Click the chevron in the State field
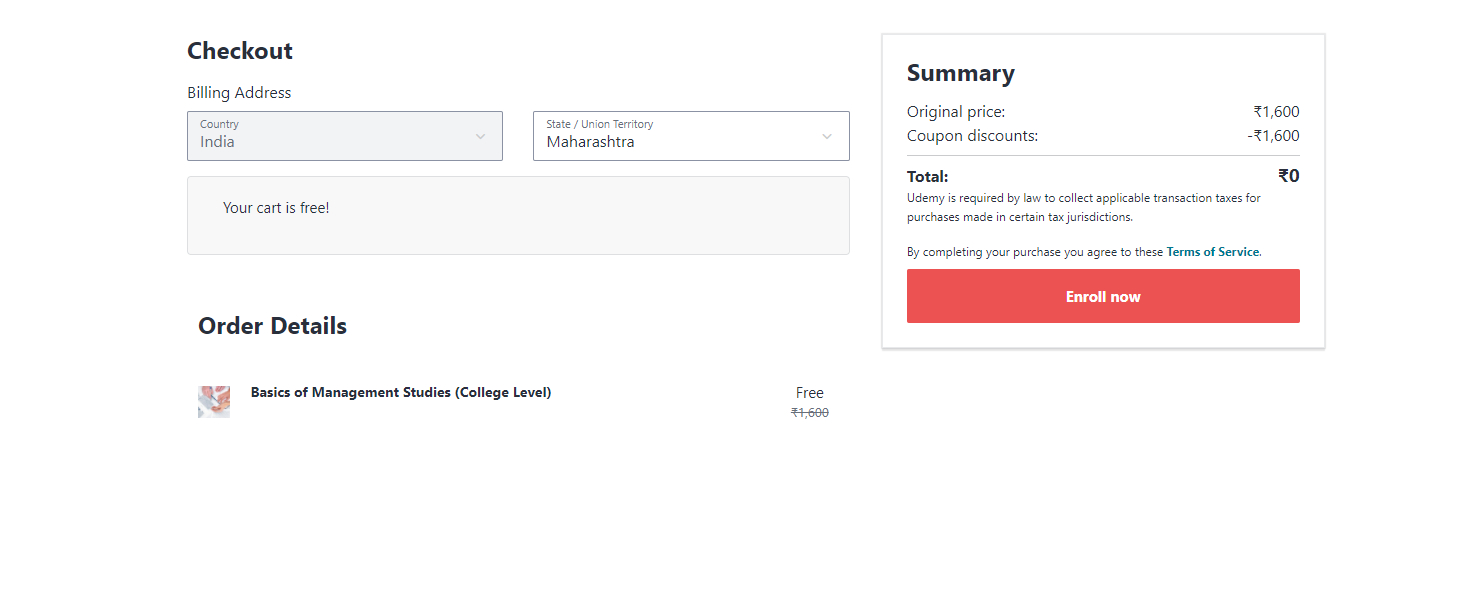1469x601 pixels. tap(827, 137)
